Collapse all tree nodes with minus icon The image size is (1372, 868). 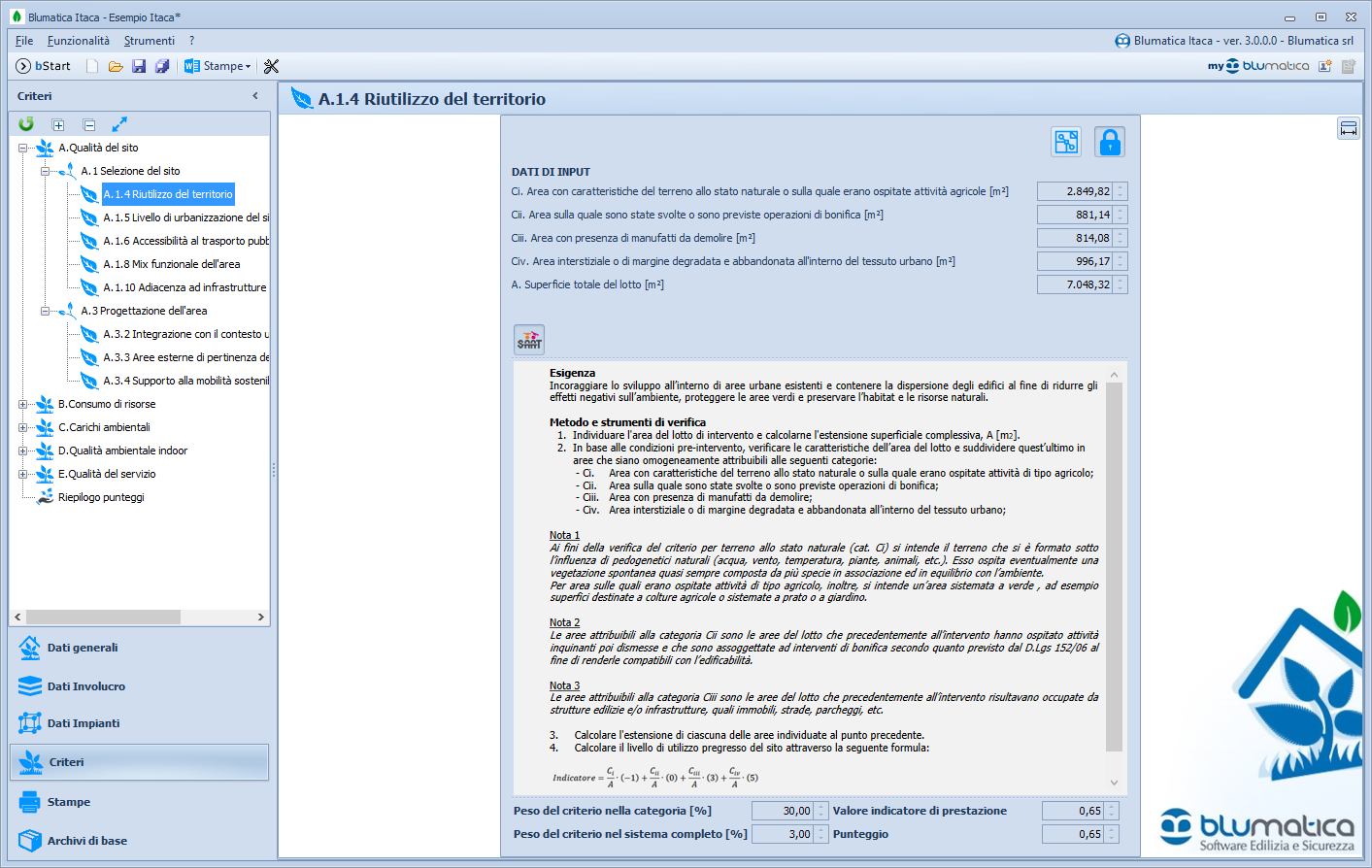click(89, 124)
